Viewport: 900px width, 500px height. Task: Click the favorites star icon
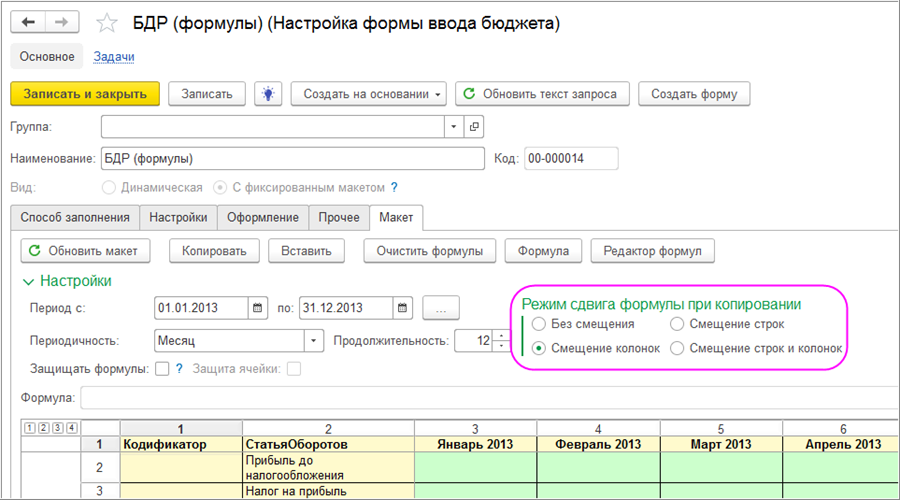[x=102, y=22]
